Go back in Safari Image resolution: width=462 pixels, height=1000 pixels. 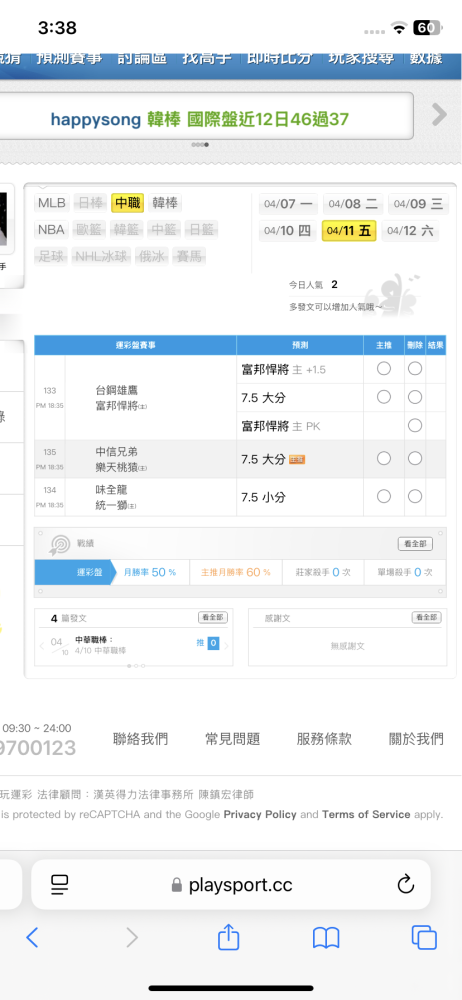(x=33, y=938)
